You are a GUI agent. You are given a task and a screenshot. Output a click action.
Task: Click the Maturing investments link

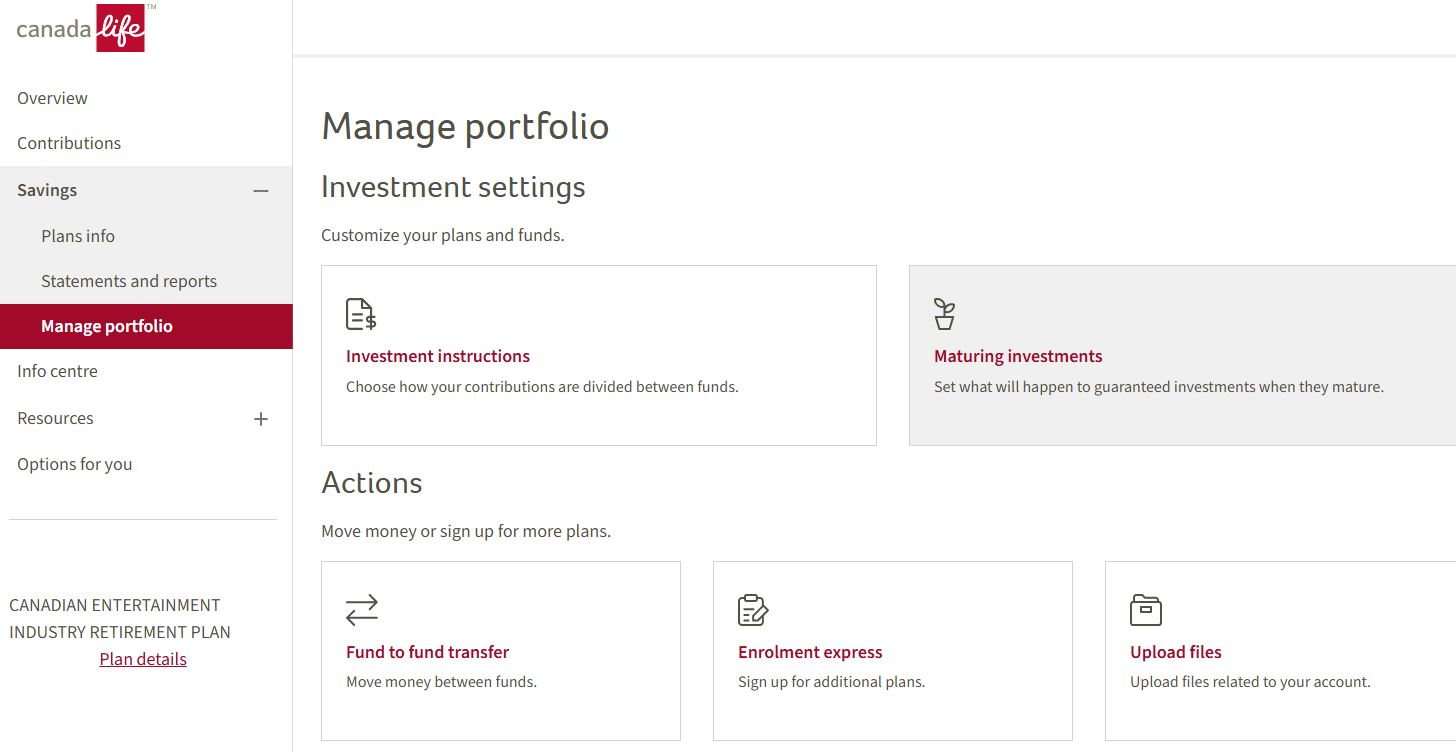1018,356
